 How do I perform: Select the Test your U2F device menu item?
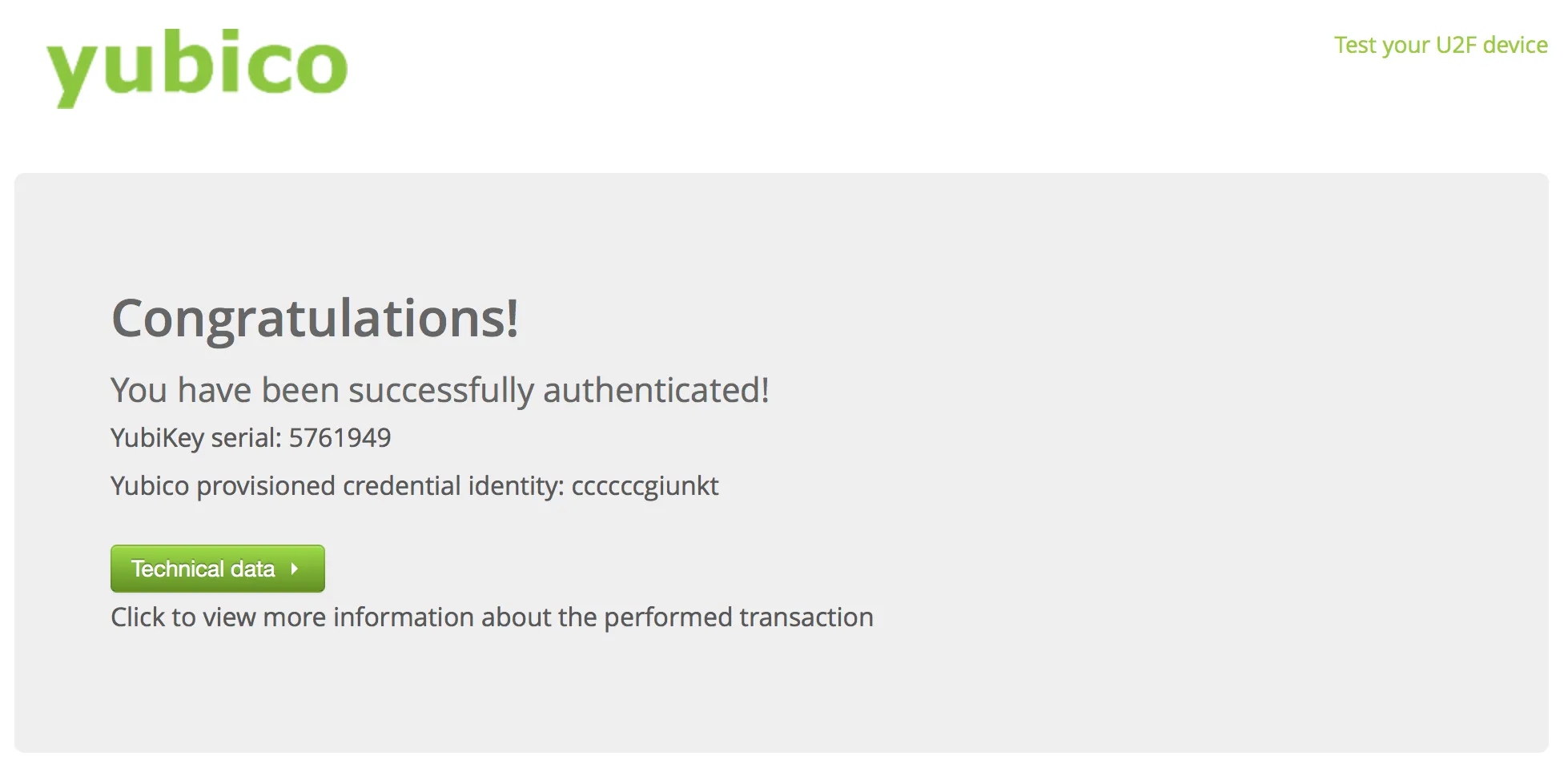click(x=1439, y=46)
